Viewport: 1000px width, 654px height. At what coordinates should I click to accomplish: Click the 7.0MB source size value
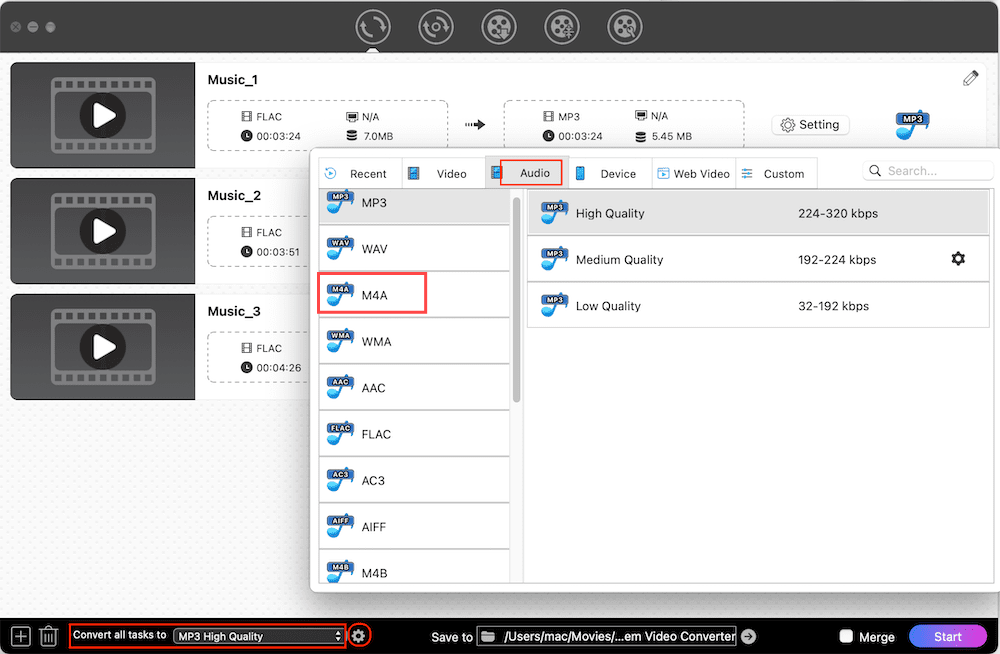click(378, 136)
